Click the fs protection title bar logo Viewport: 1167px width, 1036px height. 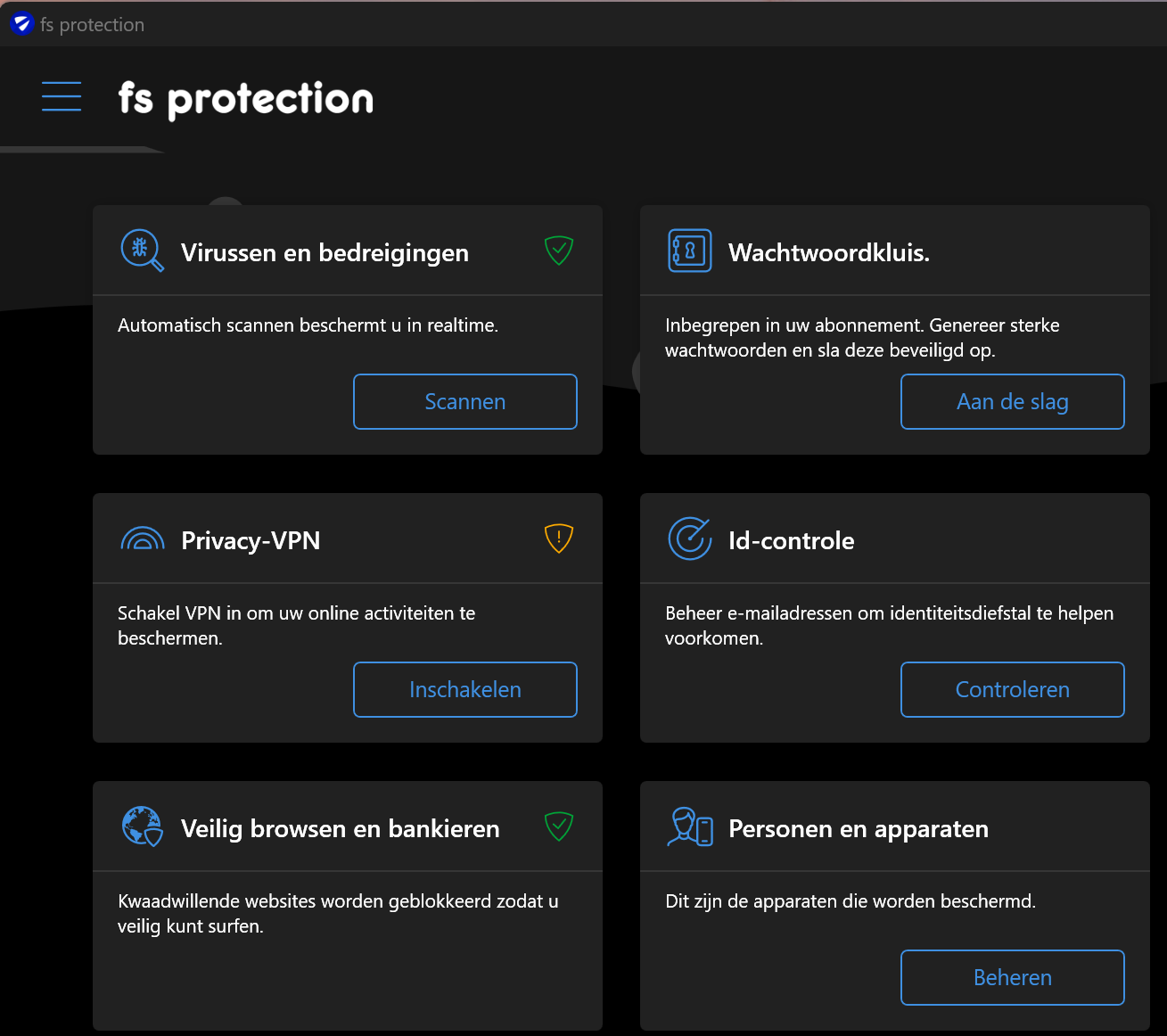coord(22,24)
